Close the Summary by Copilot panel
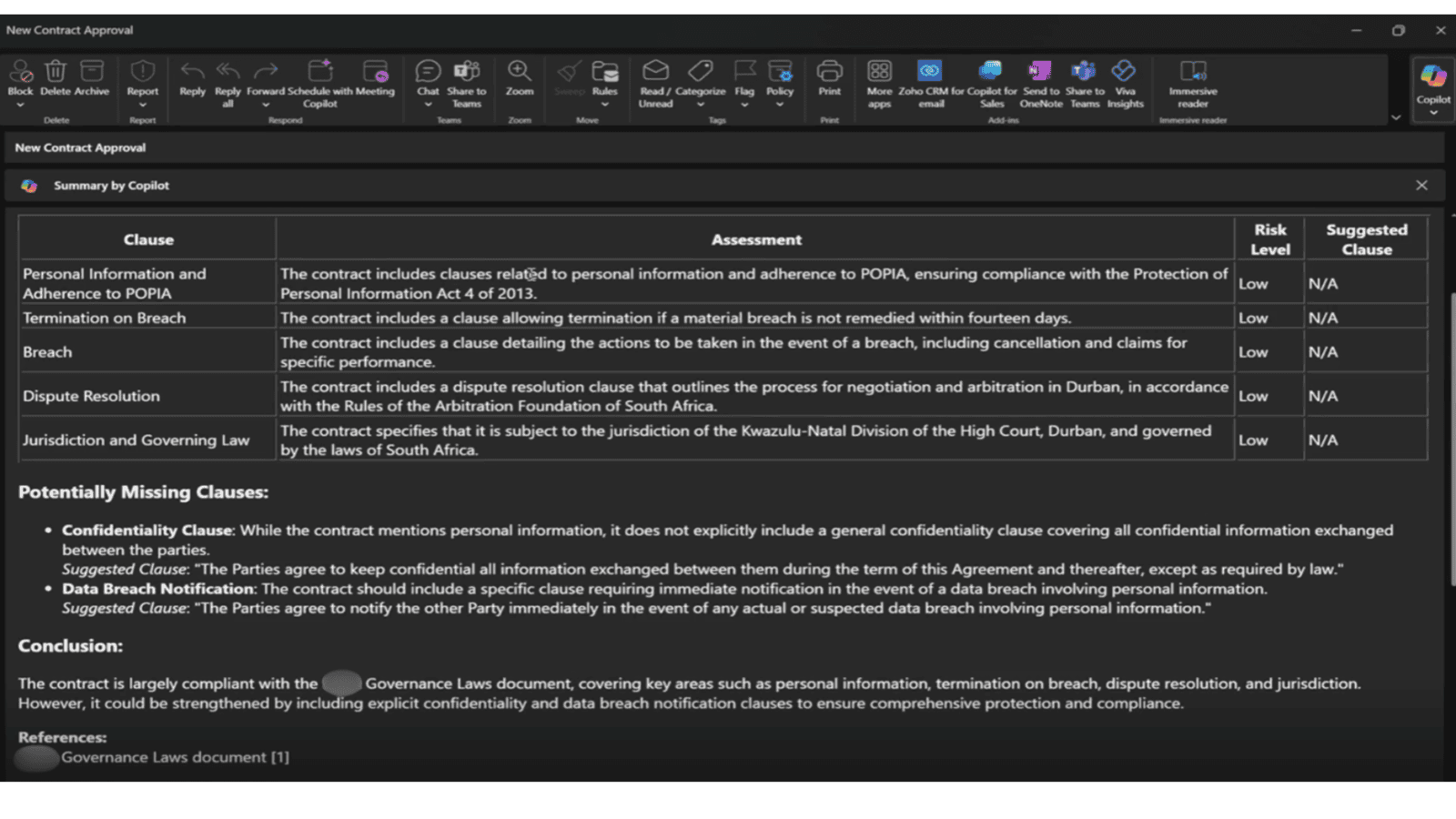Image resolution: width=1456 pixels, height=819 pixels. 1421,186
